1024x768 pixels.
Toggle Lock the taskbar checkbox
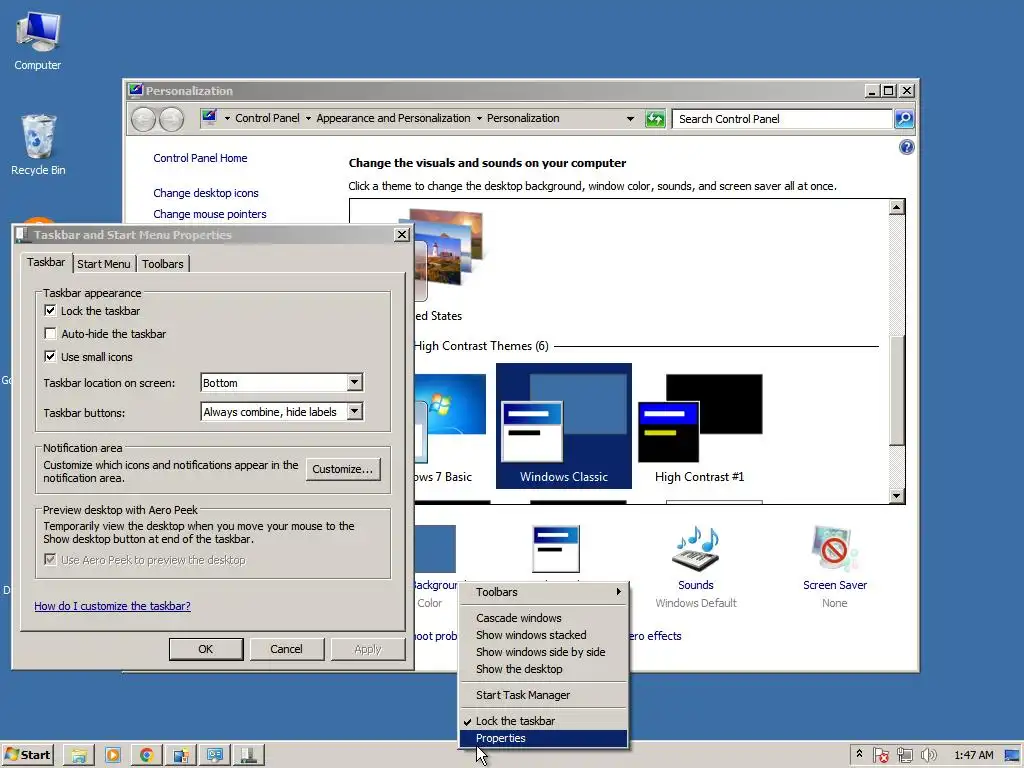[50, 310]
